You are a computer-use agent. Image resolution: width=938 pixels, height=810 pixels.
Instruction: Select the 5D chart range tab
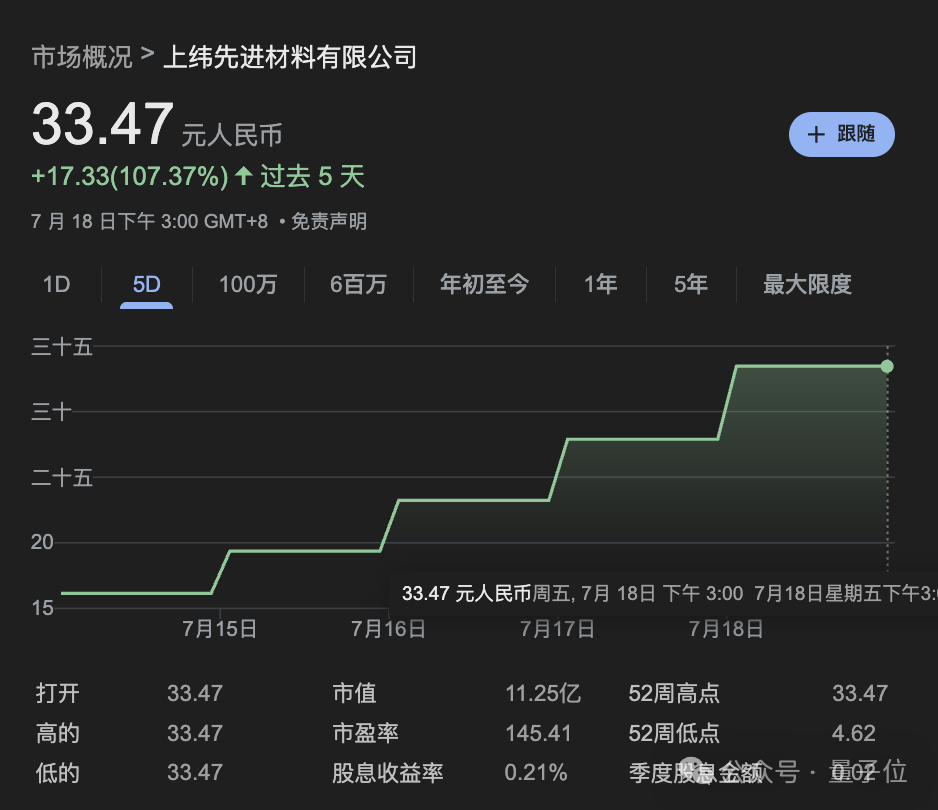[x=146, y=284]
